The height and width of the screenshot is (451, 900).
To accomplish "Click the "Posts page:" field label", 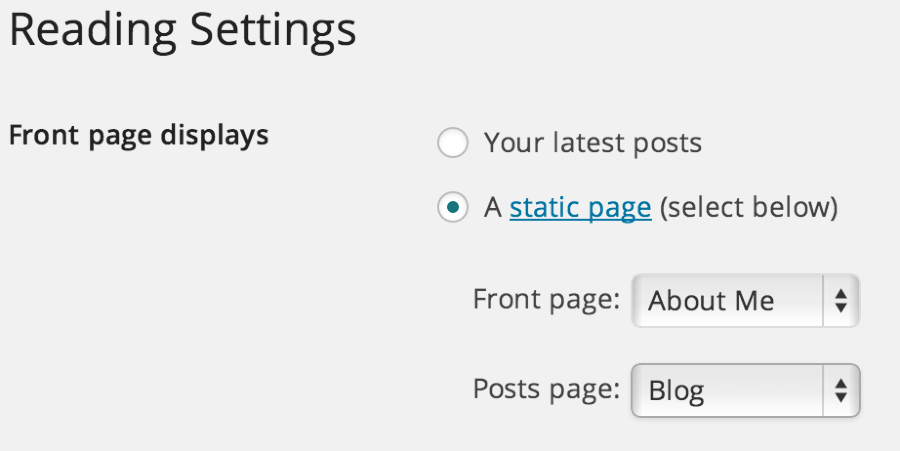I will tap(546, 389).
